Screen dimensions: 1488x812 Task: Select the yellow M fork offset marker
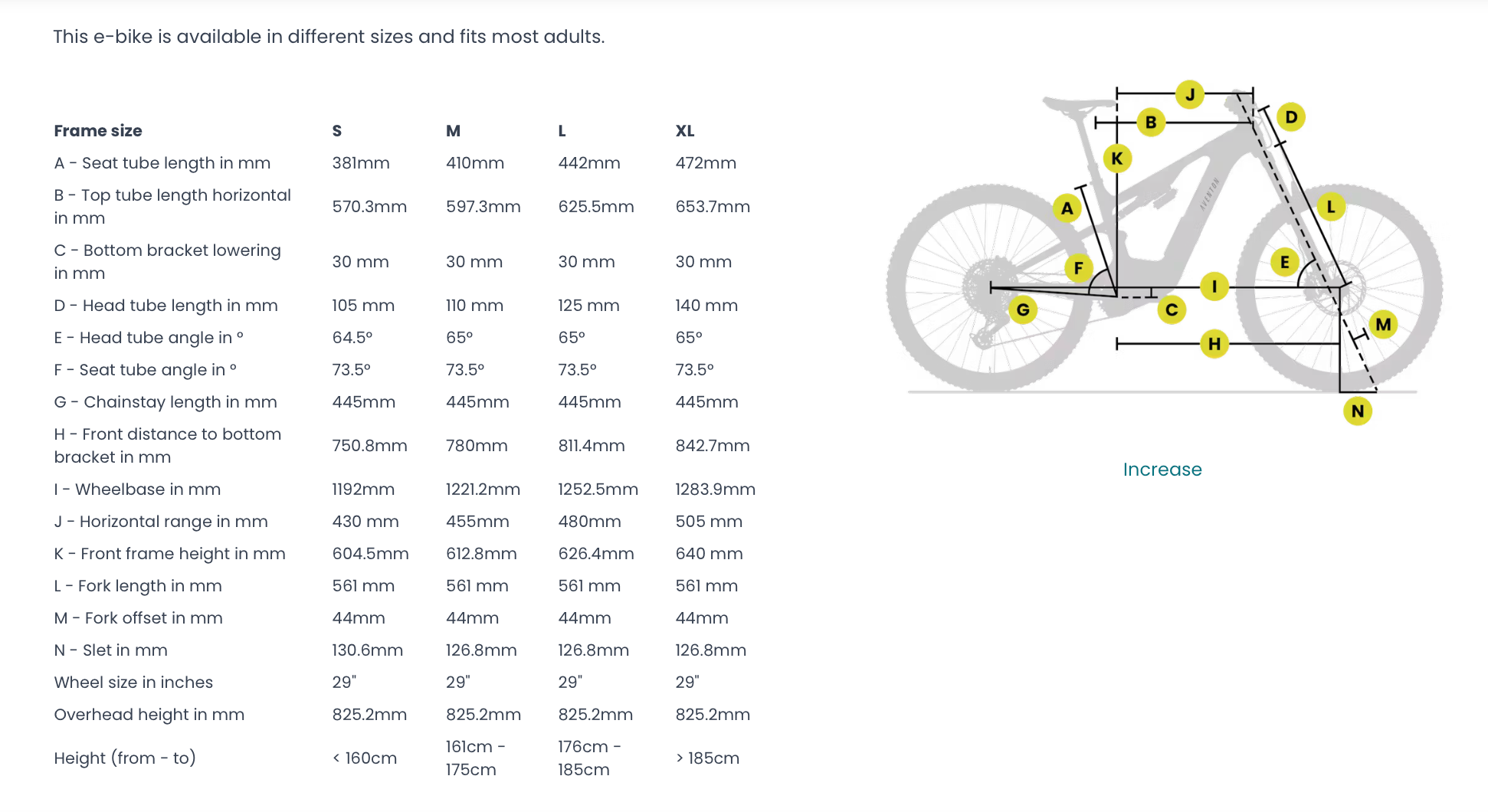(1383, 324)
